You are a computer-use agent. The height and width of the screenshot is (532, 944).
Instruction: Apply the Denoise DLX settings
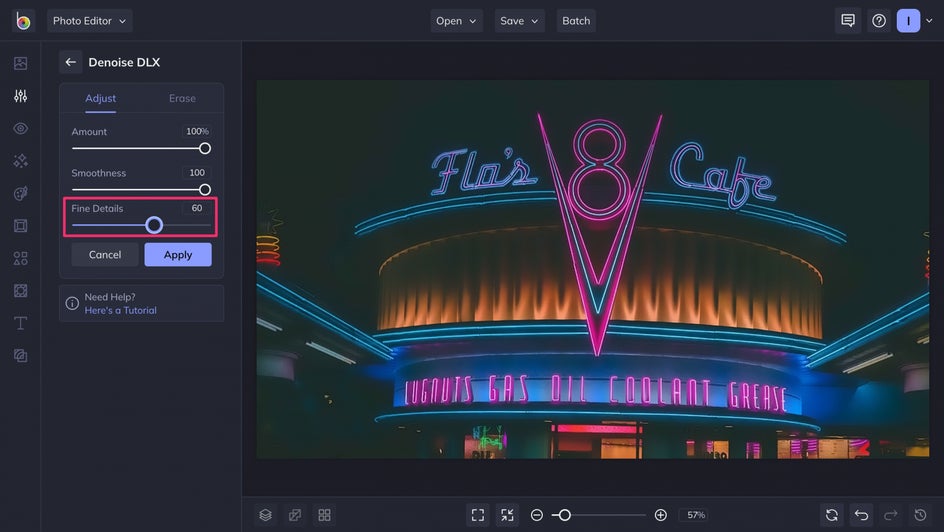tap(178, 255)
